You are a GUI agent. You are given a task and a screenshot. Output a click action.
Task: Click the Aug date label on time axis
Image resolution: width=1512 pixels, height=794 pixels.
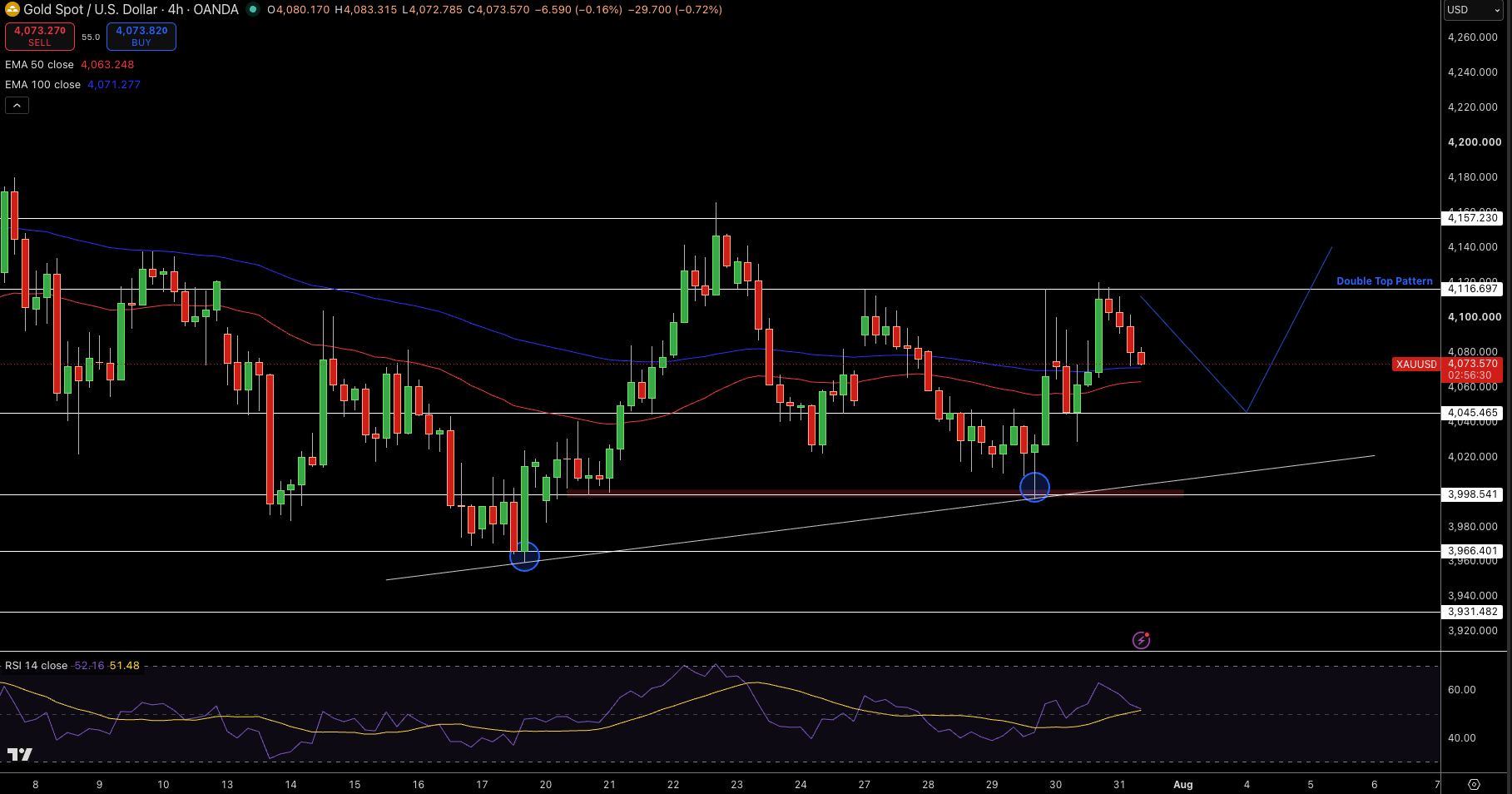1182,785
